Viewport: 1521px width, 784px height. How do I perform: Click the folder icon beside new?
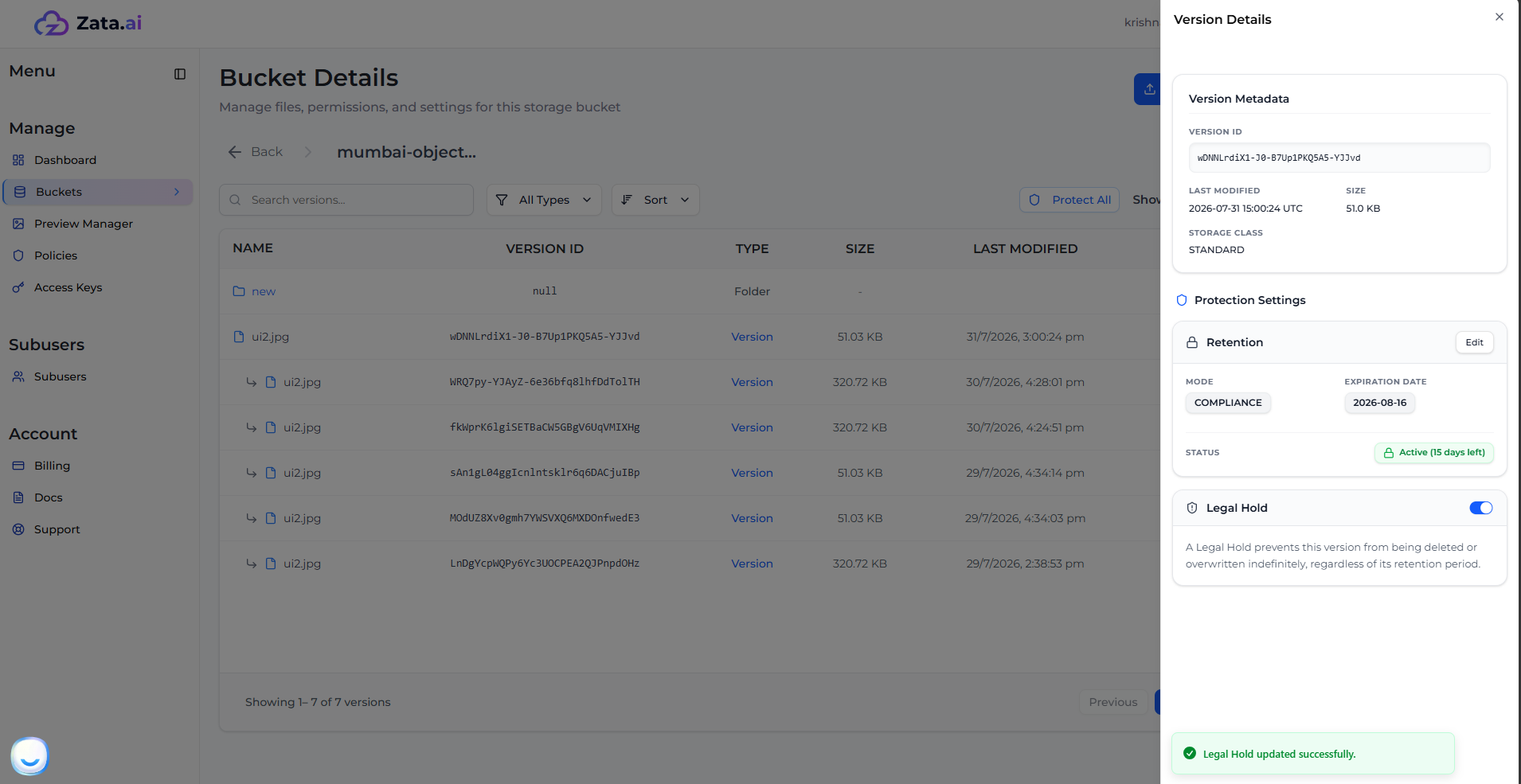[239, 291]
